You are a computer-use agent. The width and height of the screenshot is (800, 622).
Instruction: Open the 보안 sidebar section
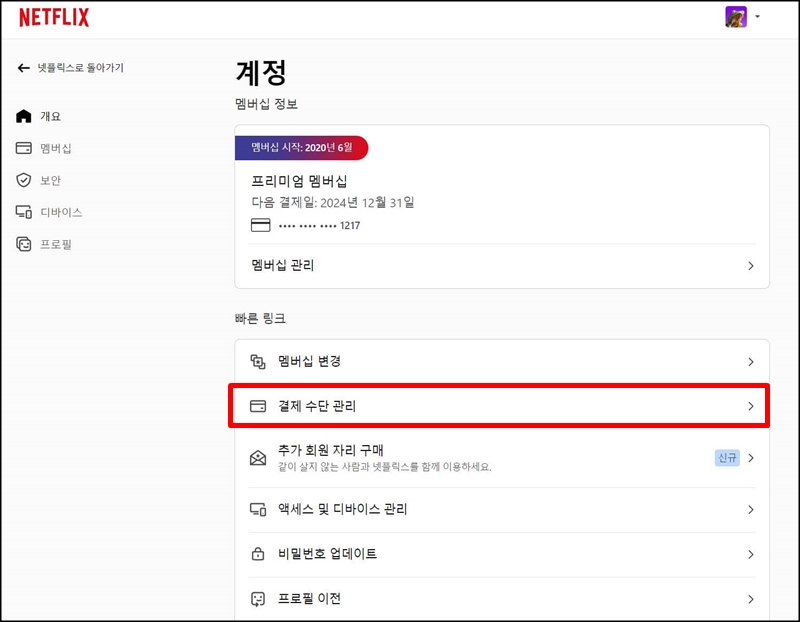[51, 181]
